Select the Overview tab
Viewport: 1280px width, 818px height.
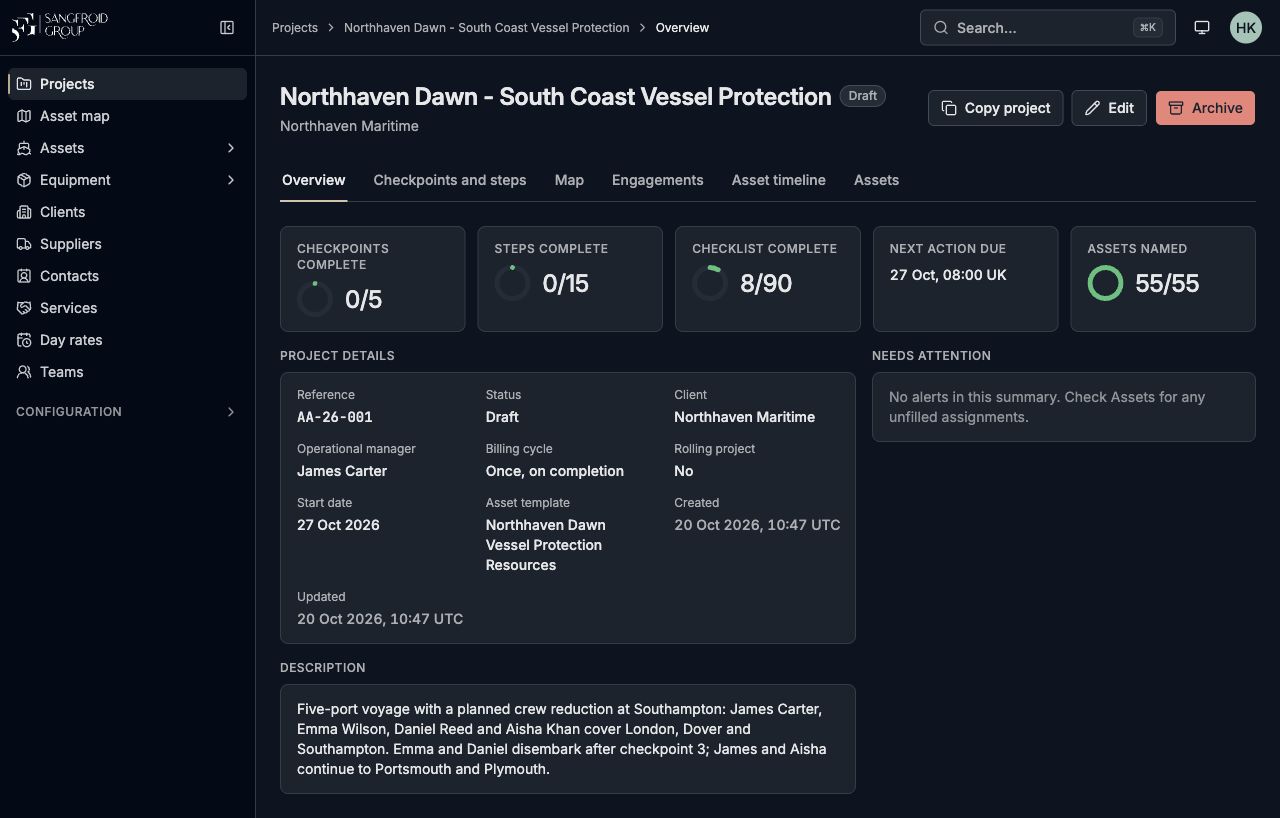pyautogui.click(x=314, y=180)
